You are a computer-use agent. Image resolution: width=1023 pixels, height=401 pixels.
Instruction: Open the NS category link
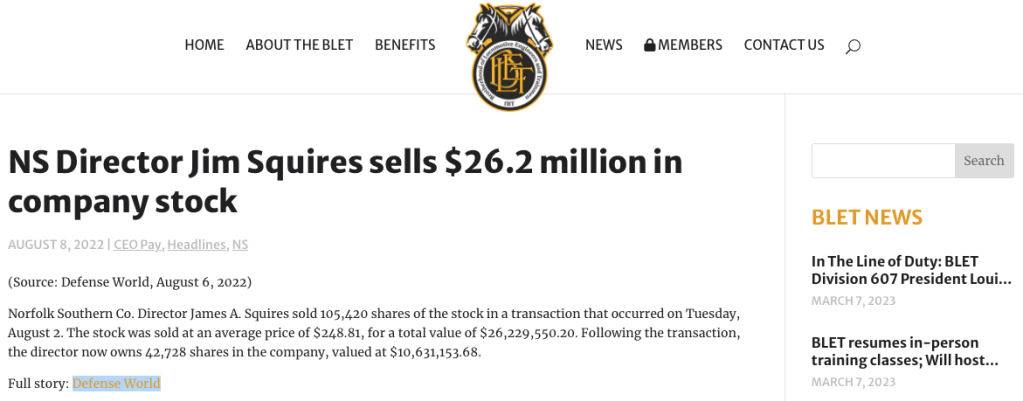pyautogui.click(x=240, y=245)
